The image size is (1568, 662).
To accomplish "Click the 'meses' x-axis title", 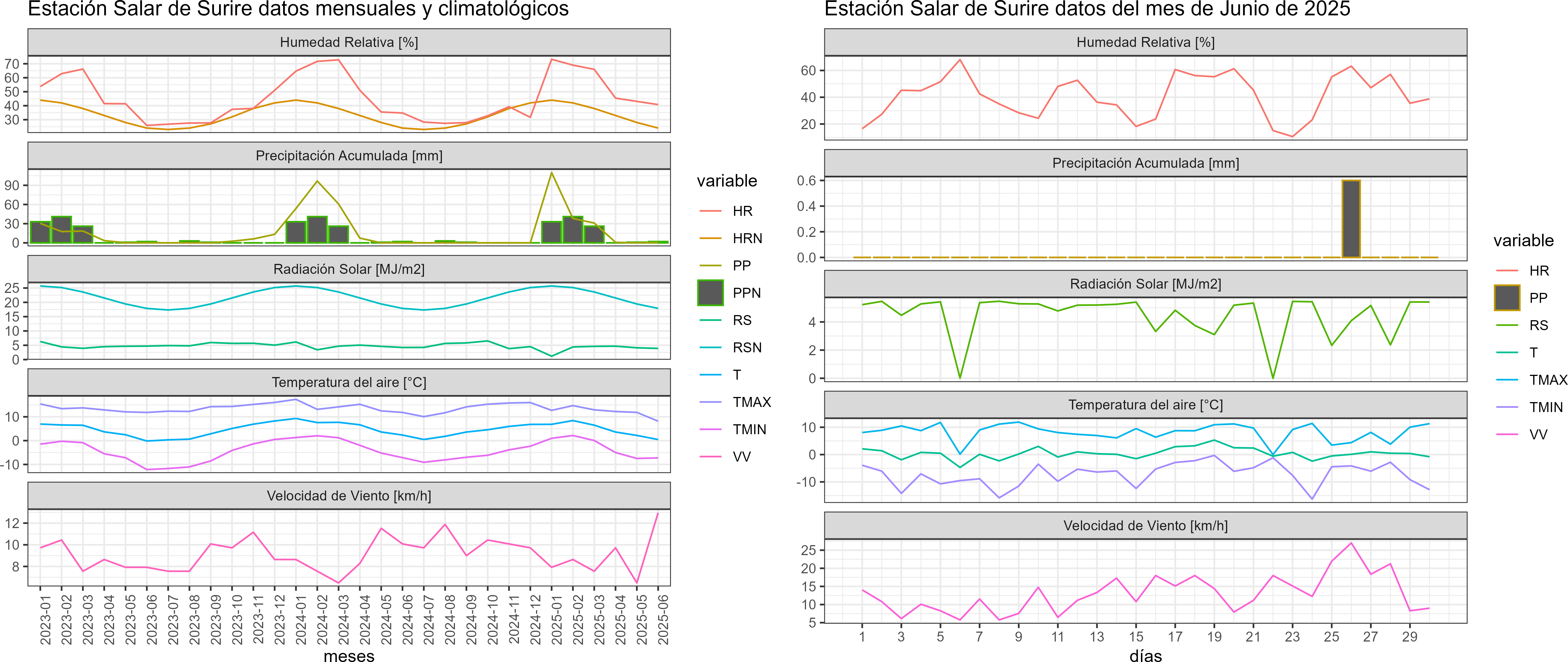I will point(349,656).
